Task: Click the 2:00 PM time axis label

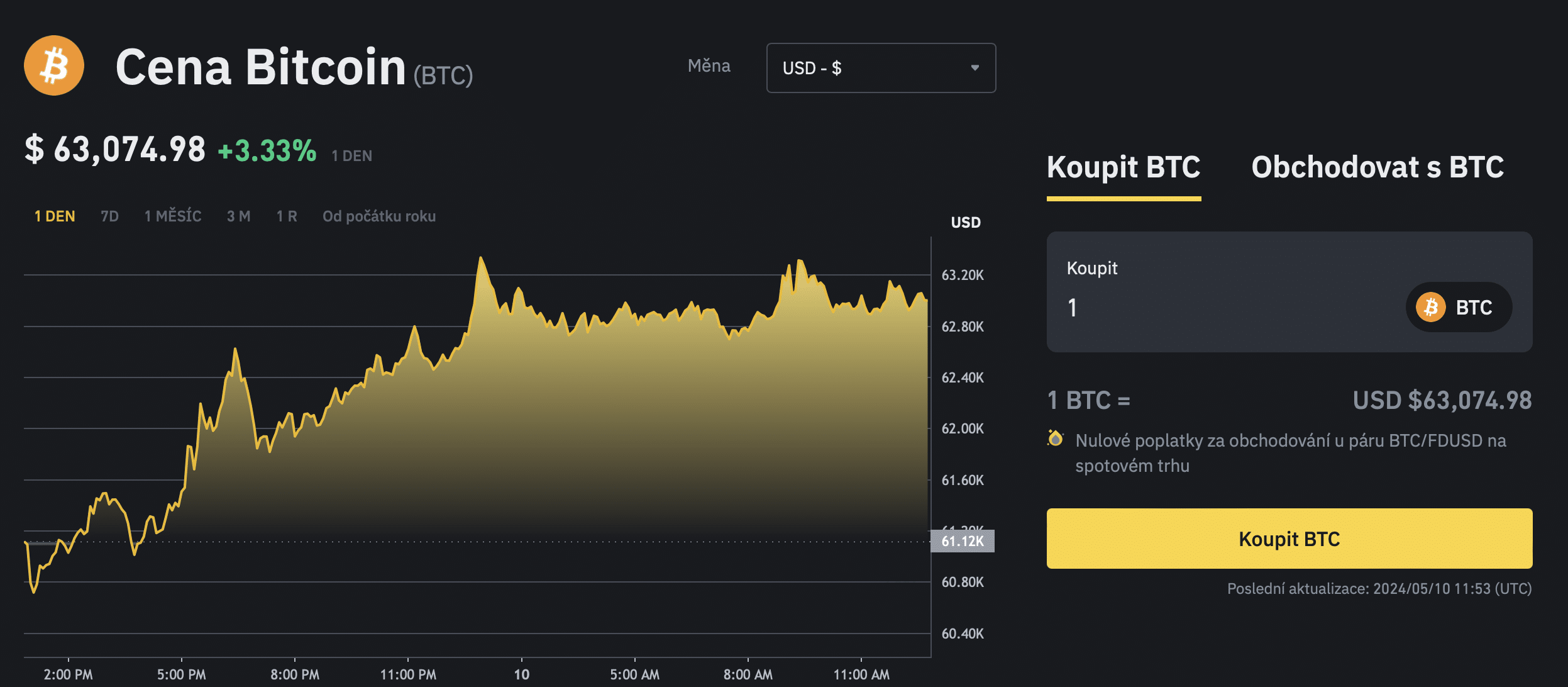Action: (68, 674)
